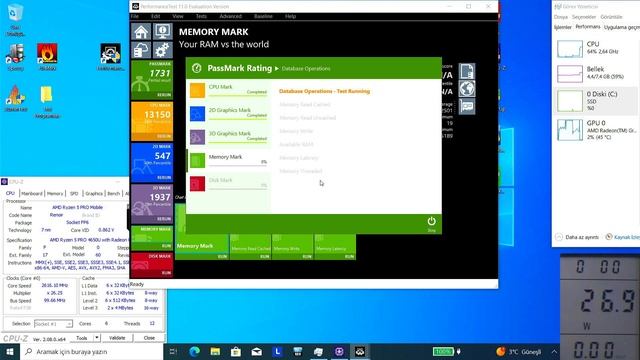Run the Memory Latency test tile
The width and height of the screenshot is (640, 360).
click(x=335, y=247)
